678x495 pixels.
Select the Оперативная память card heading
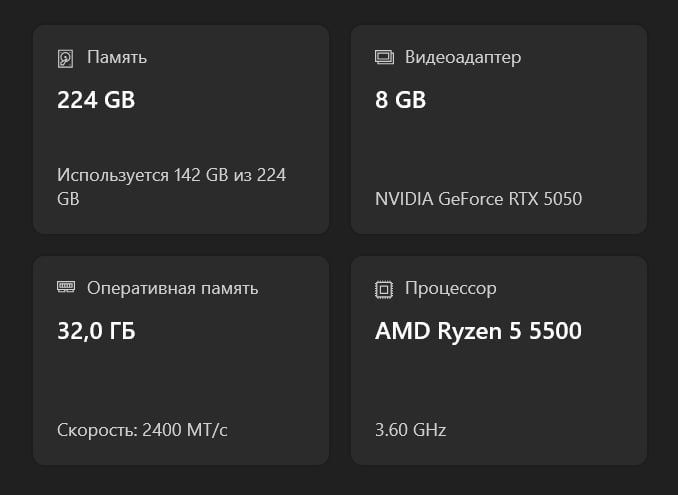click(x=172, y=288)
